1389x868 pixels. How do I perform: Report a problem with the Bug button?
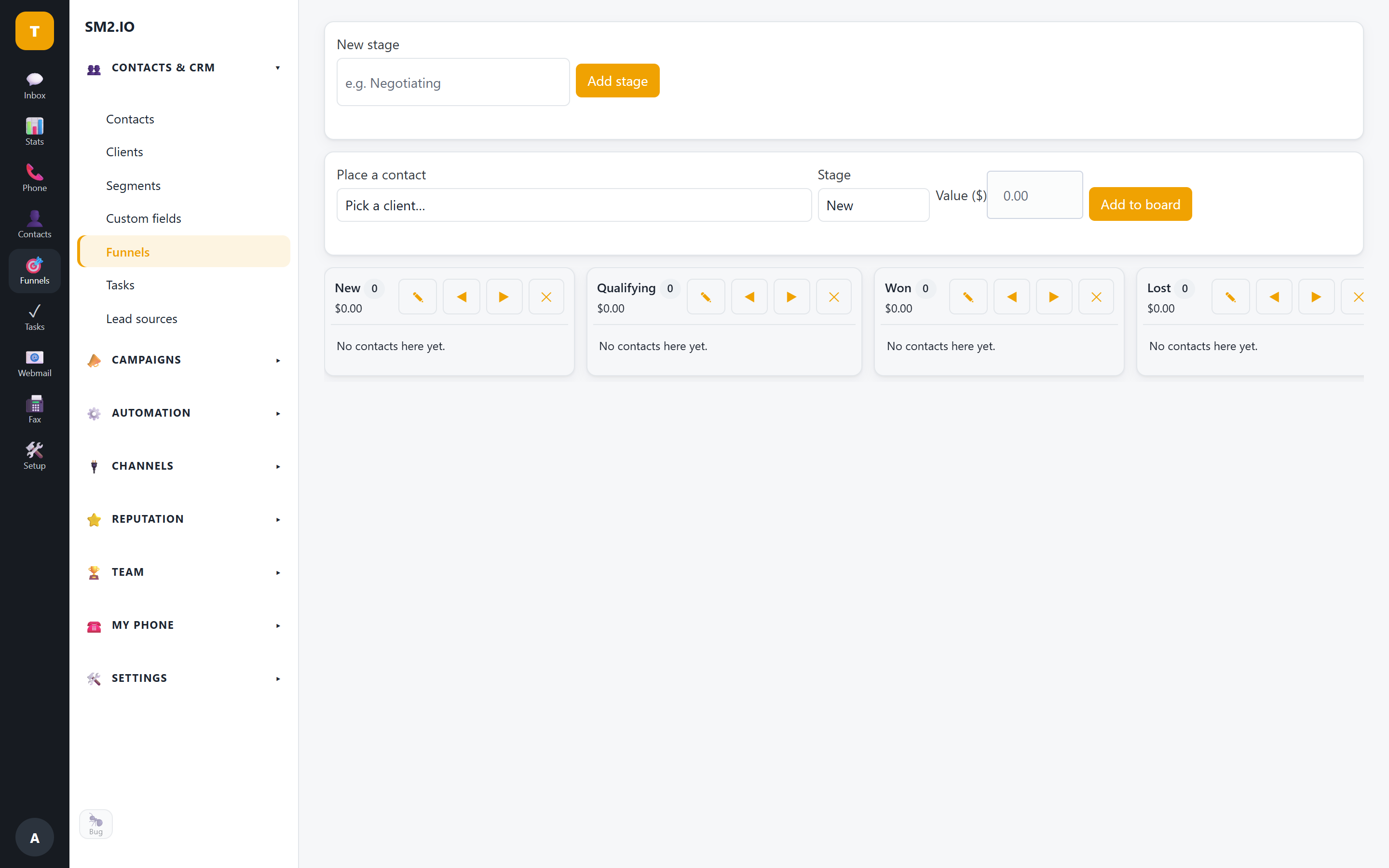point(96,825)
